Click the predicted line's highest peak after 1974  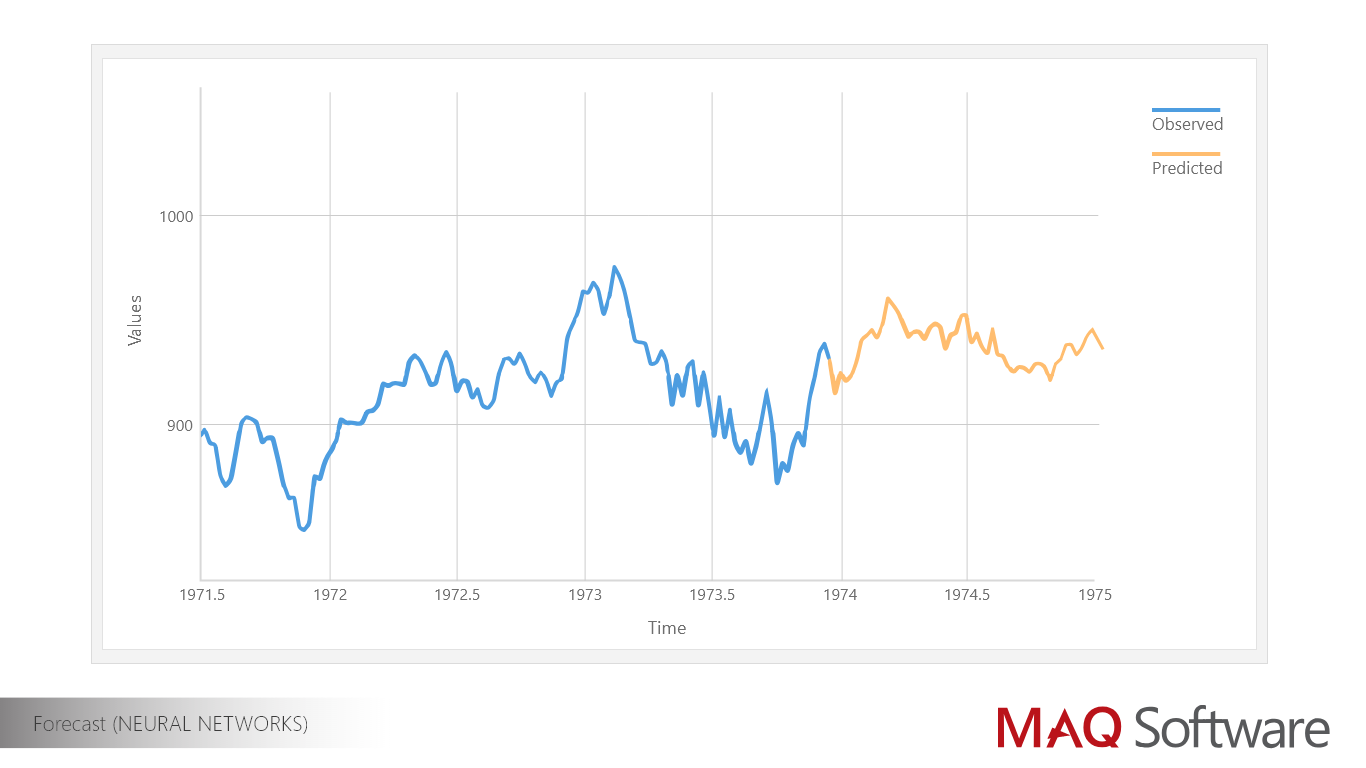coord(887,298)
